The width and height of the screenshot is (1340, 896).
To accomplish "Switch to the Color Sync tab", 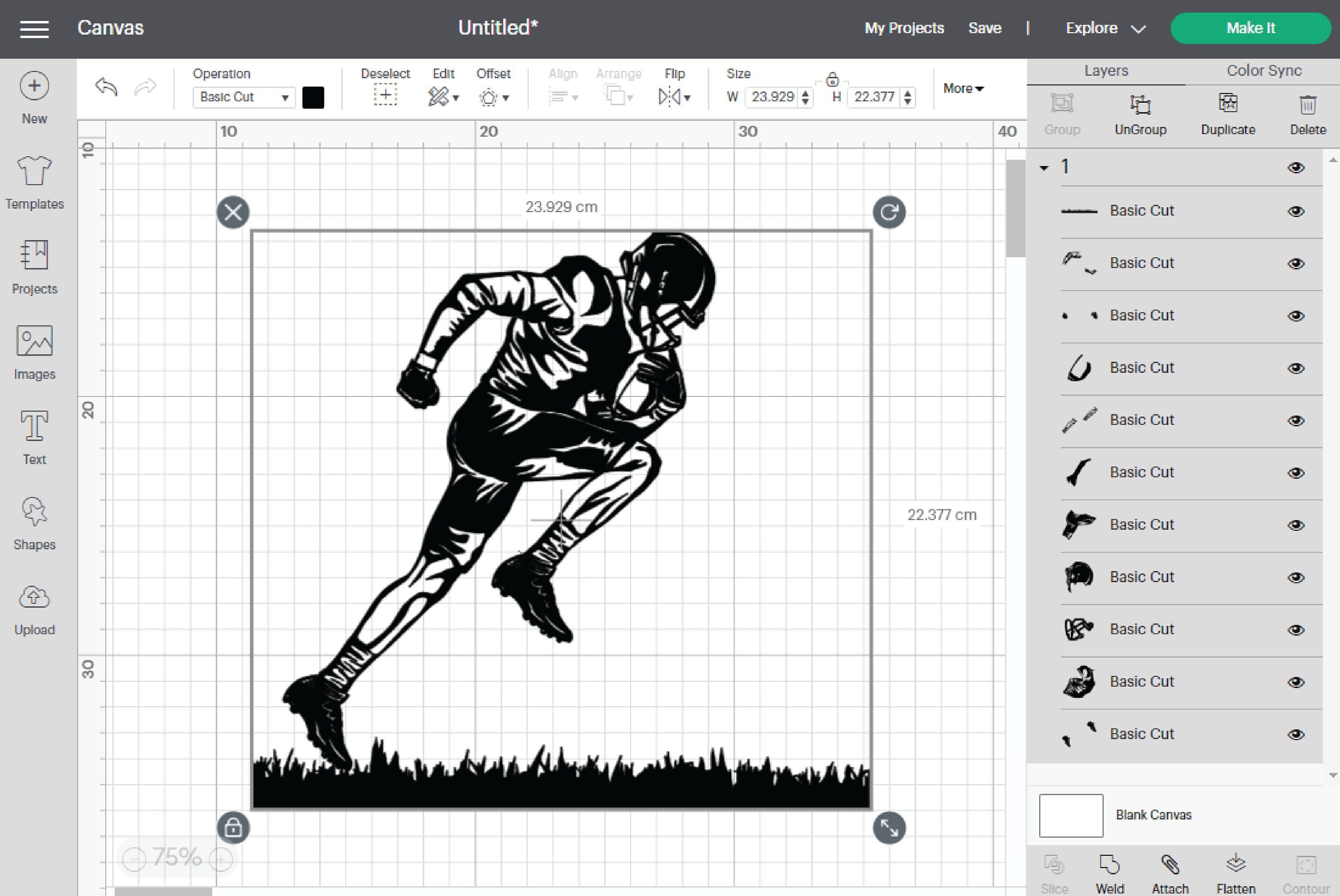I will click(1263, 70).
